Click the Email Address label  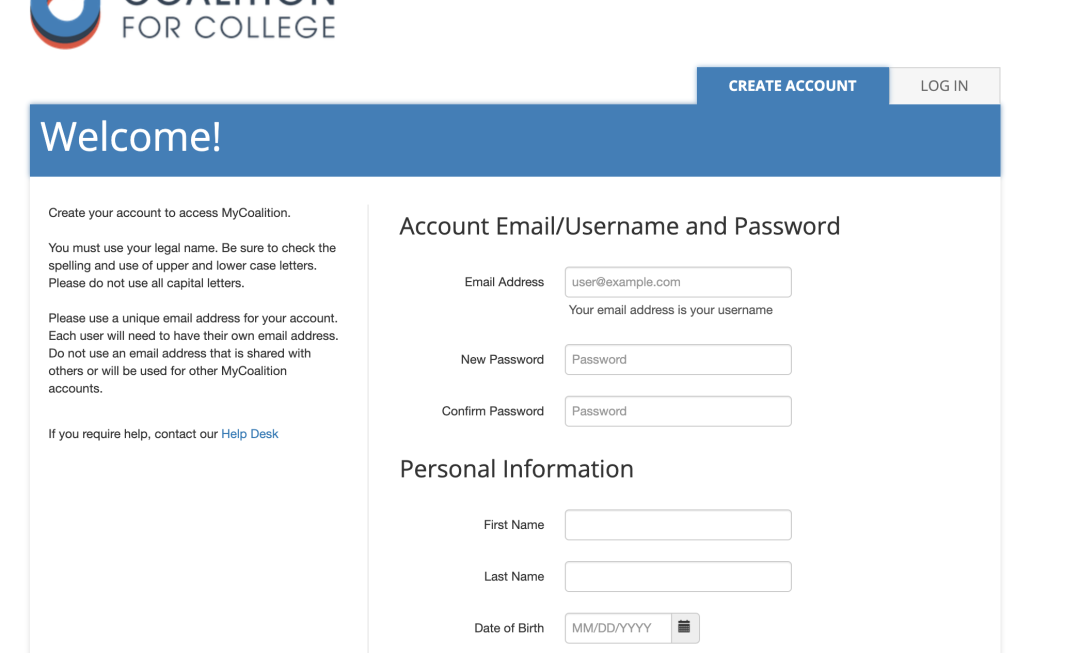point(504,282)
